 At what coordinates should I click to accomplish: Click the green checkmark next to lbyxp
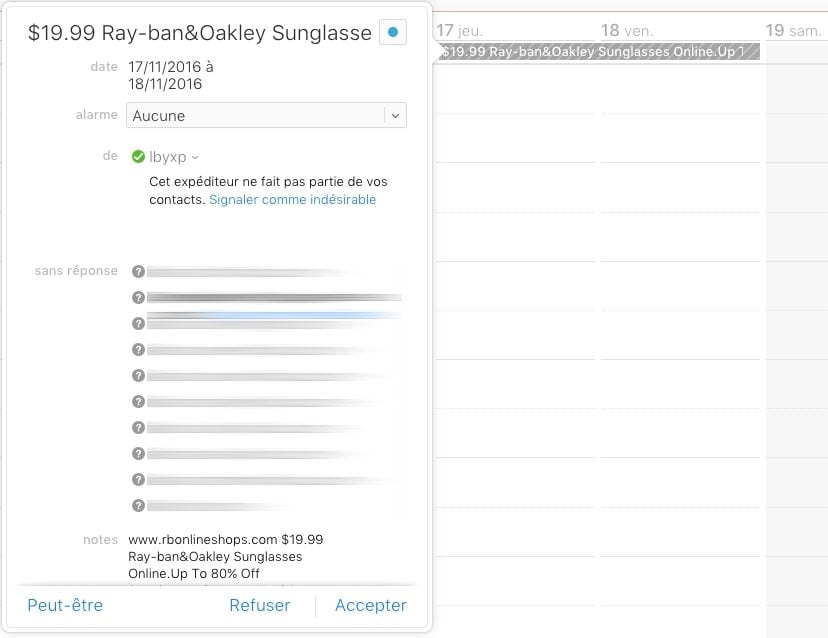pos(138,157)
